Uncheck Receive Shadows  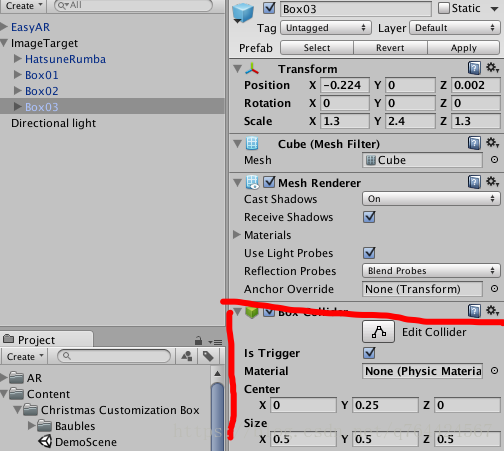(x=369, y=217)
